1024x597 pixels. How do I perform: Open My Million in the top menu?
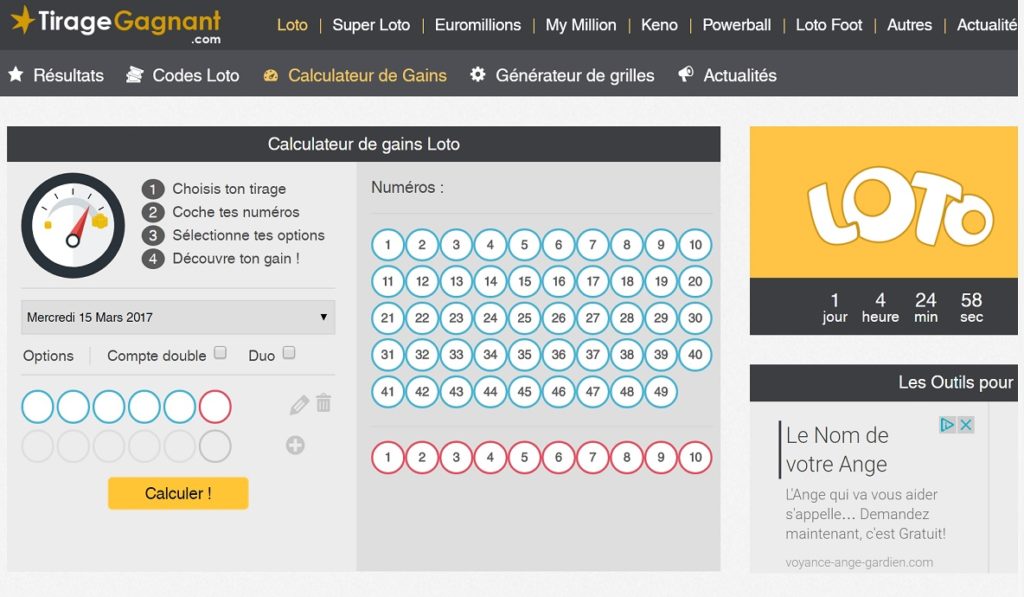coord(581,25)
